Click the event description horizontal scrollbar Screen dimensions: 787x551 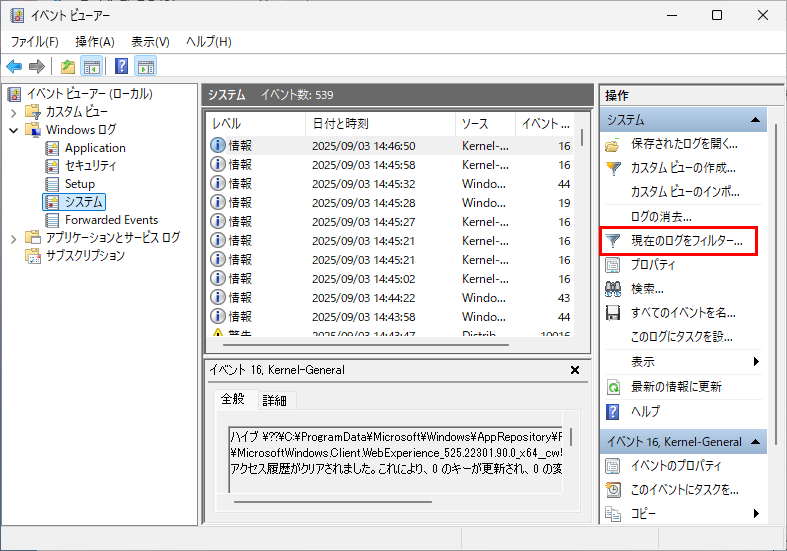tap(333, 501)
